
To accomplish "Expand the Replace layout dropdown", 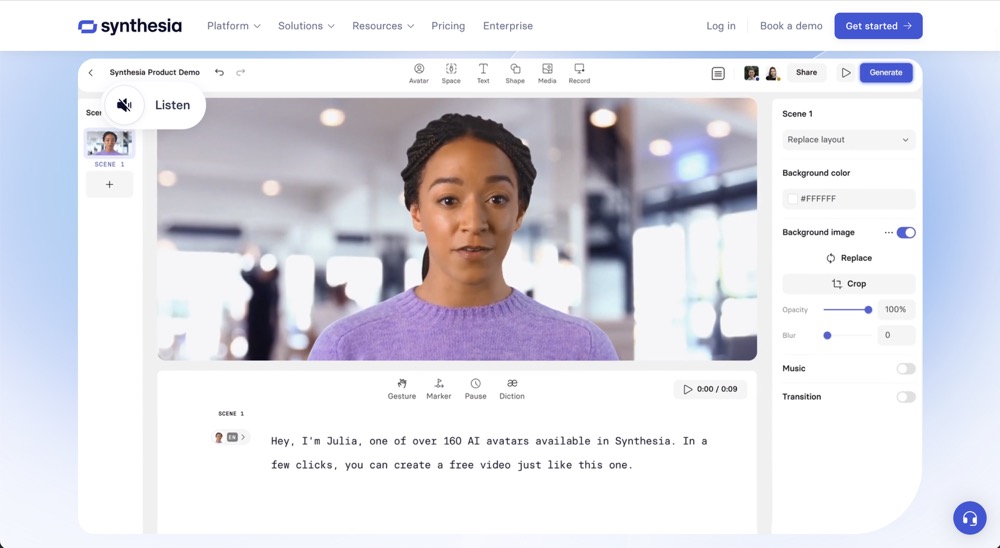I will click(848, 140).
